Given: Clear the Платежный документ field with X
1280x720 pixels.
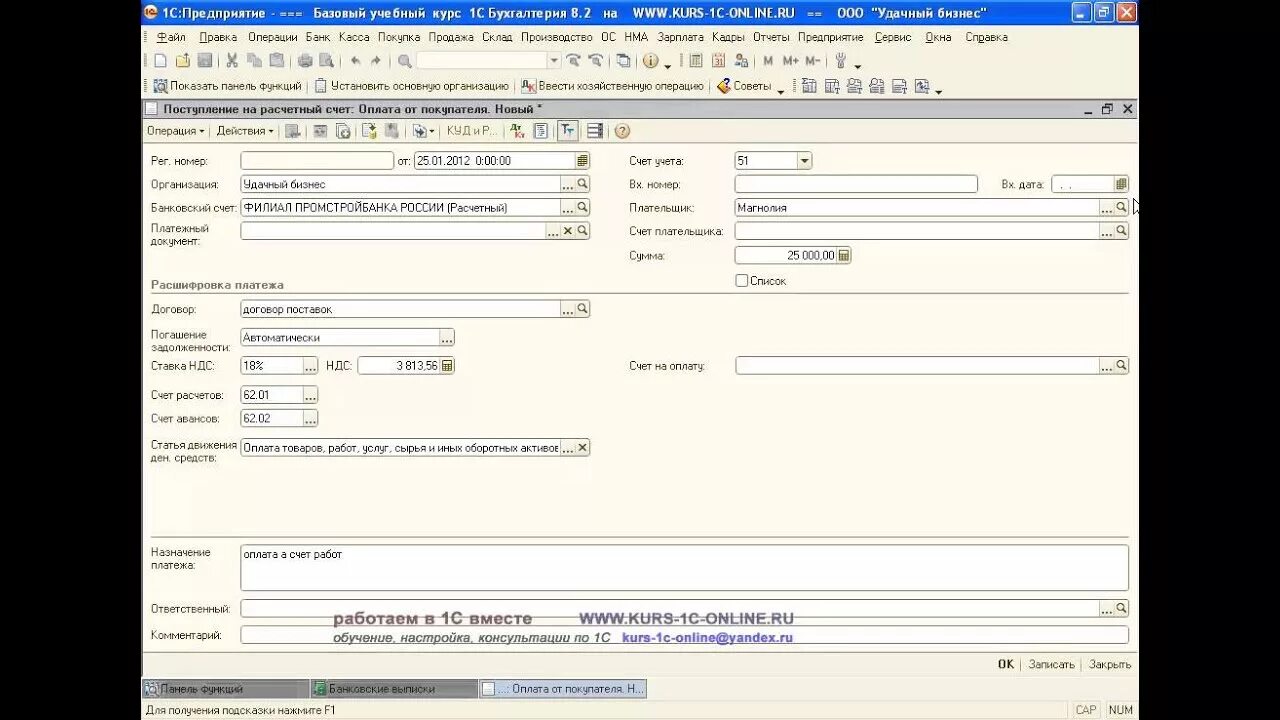Looking at the screenshot, I should [x=568, y=231].
